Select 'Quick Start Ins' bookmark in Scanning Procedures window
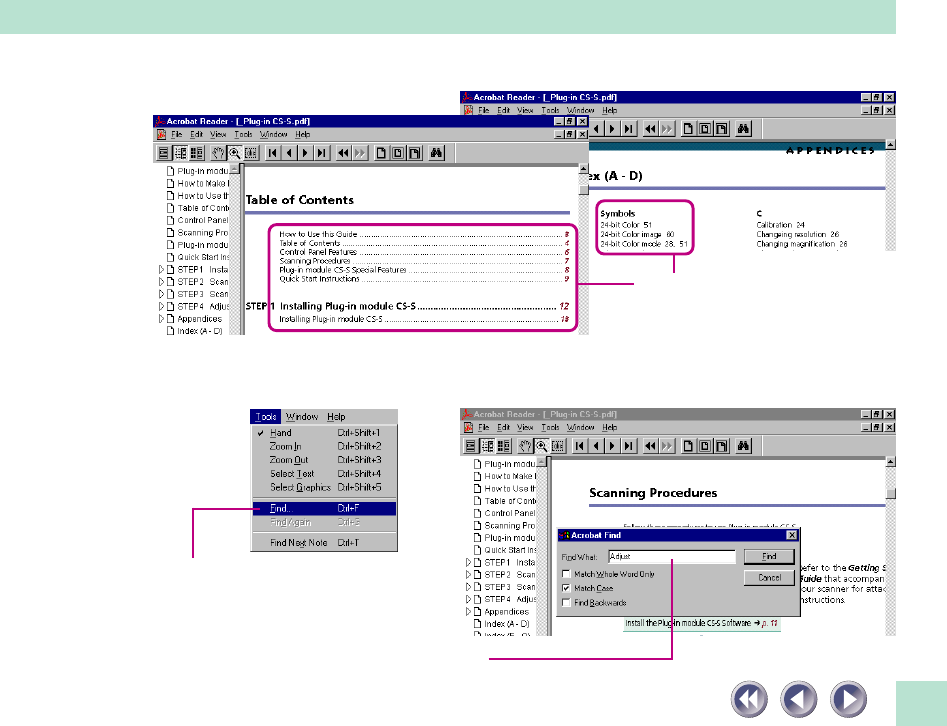Viewport: 947px width, 726px height. pyautogui.click(x=504, y=550)
